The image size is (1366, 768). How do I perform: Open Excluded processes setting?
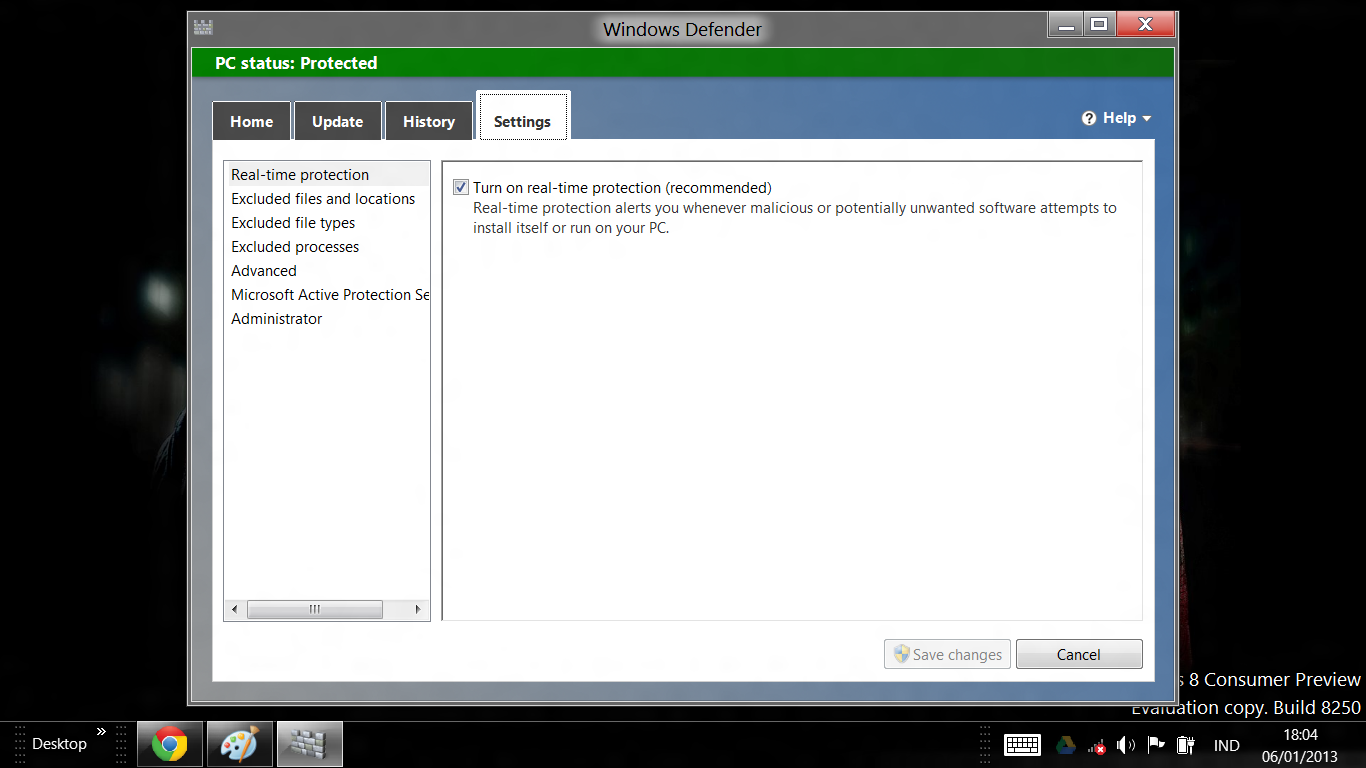[327, 247]
